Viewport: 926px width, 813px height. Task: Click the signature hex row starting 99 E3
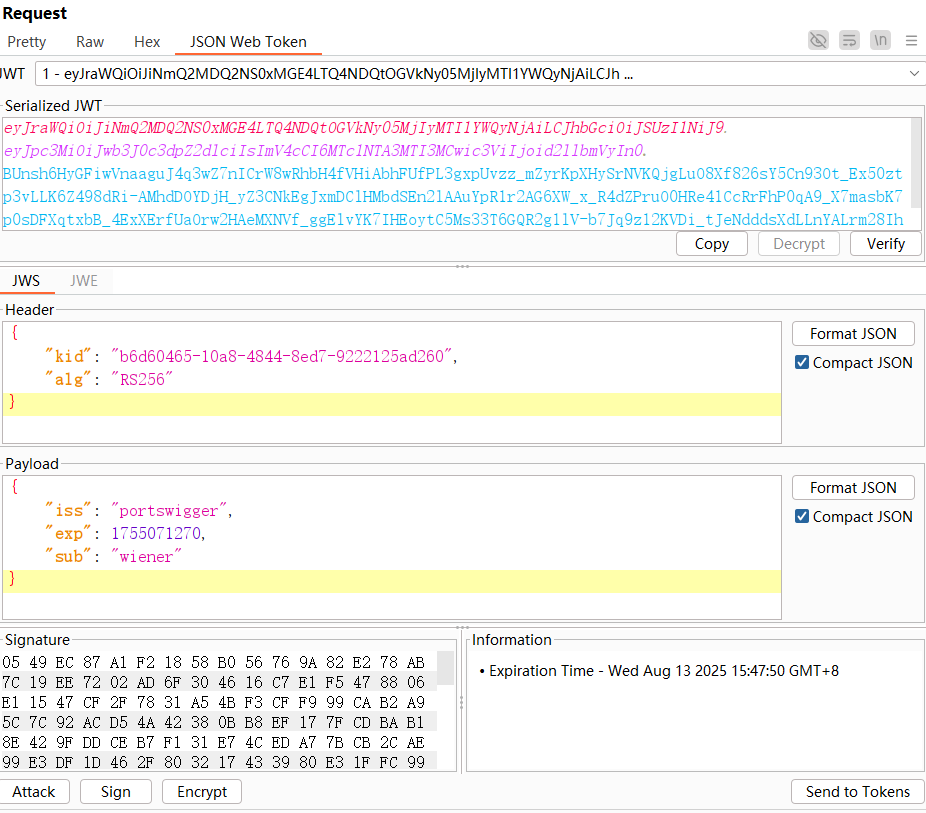point(213,762)
